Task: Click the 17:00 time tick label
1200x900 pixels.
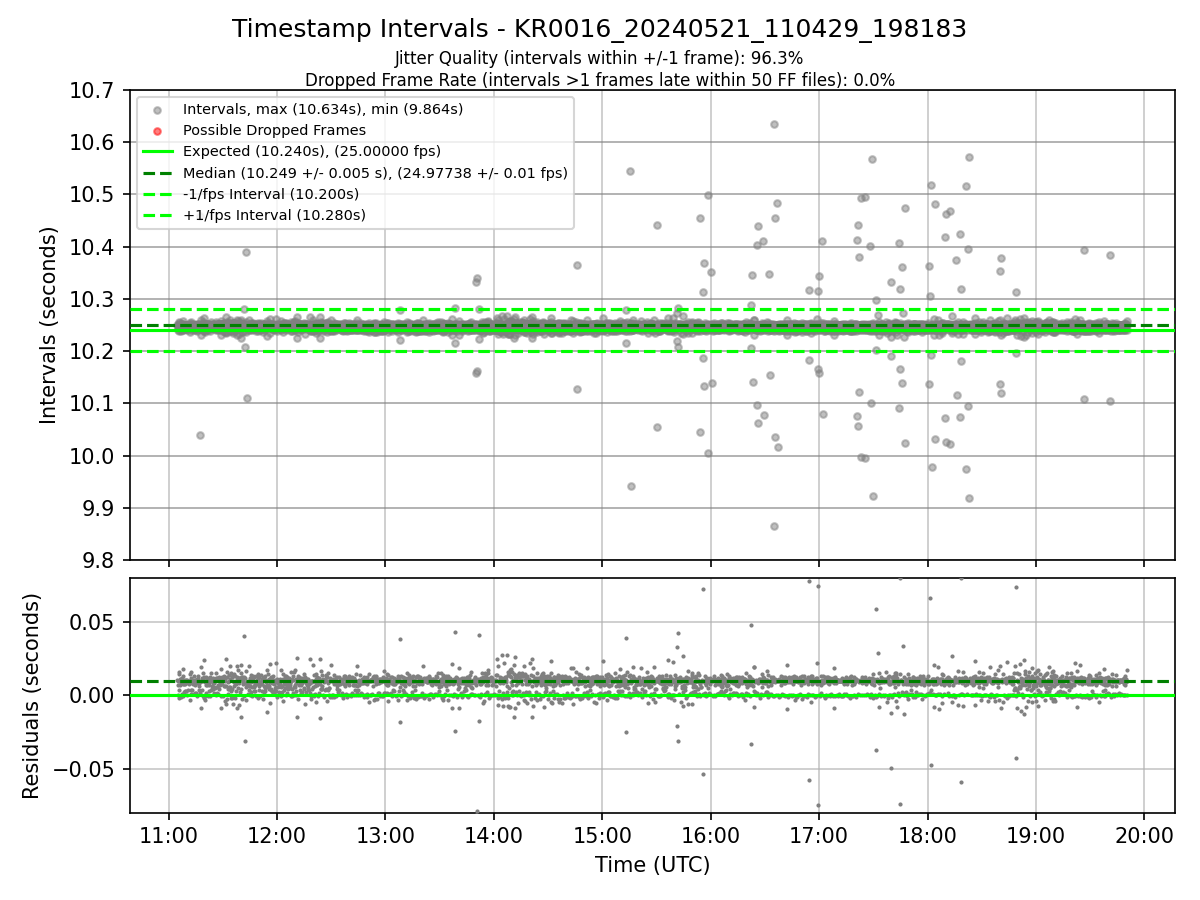Action: click(819, 834)
